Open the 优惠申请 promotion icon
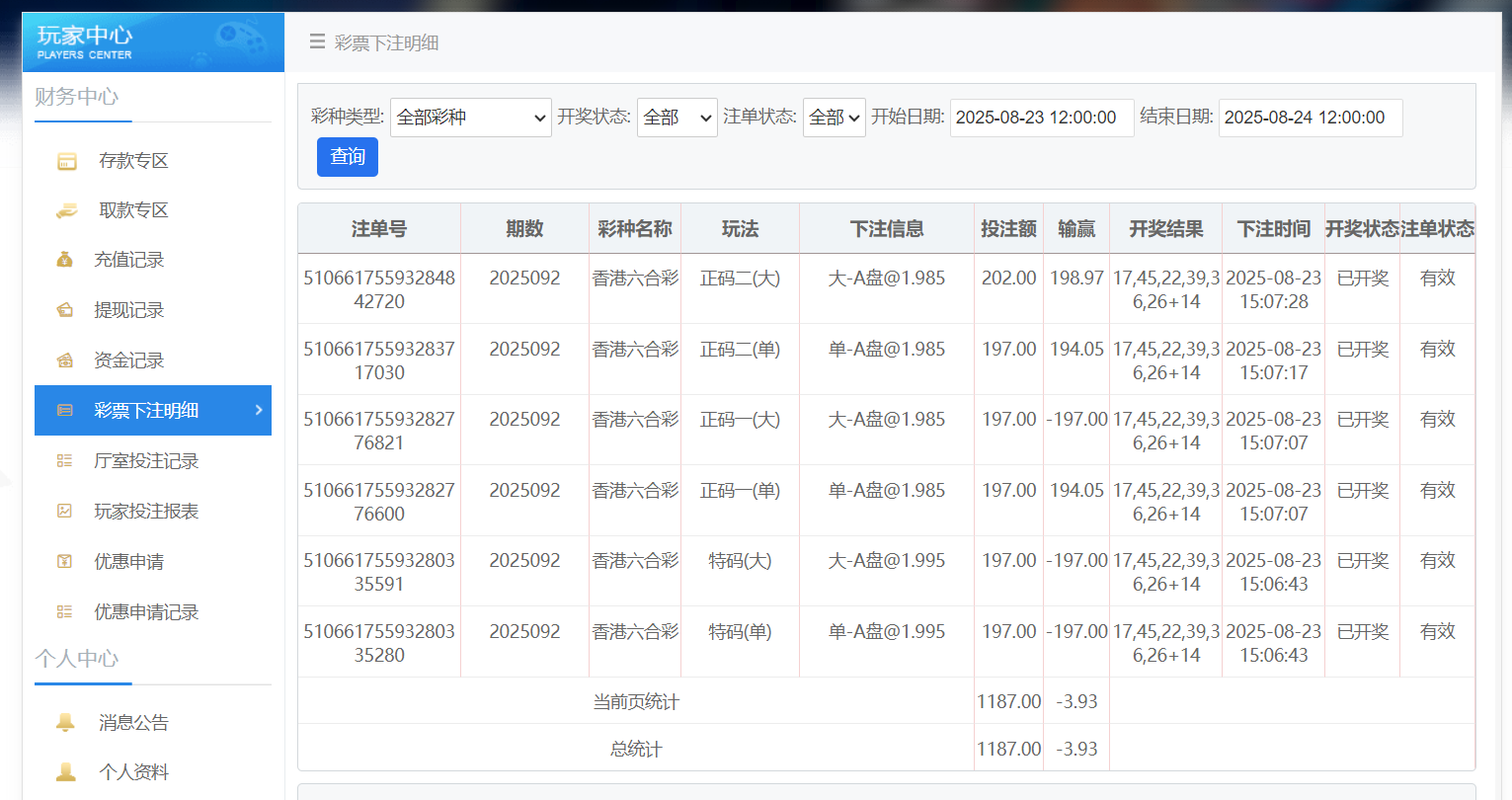Viewport: 1512px width, 800px height. coord(66,561)
